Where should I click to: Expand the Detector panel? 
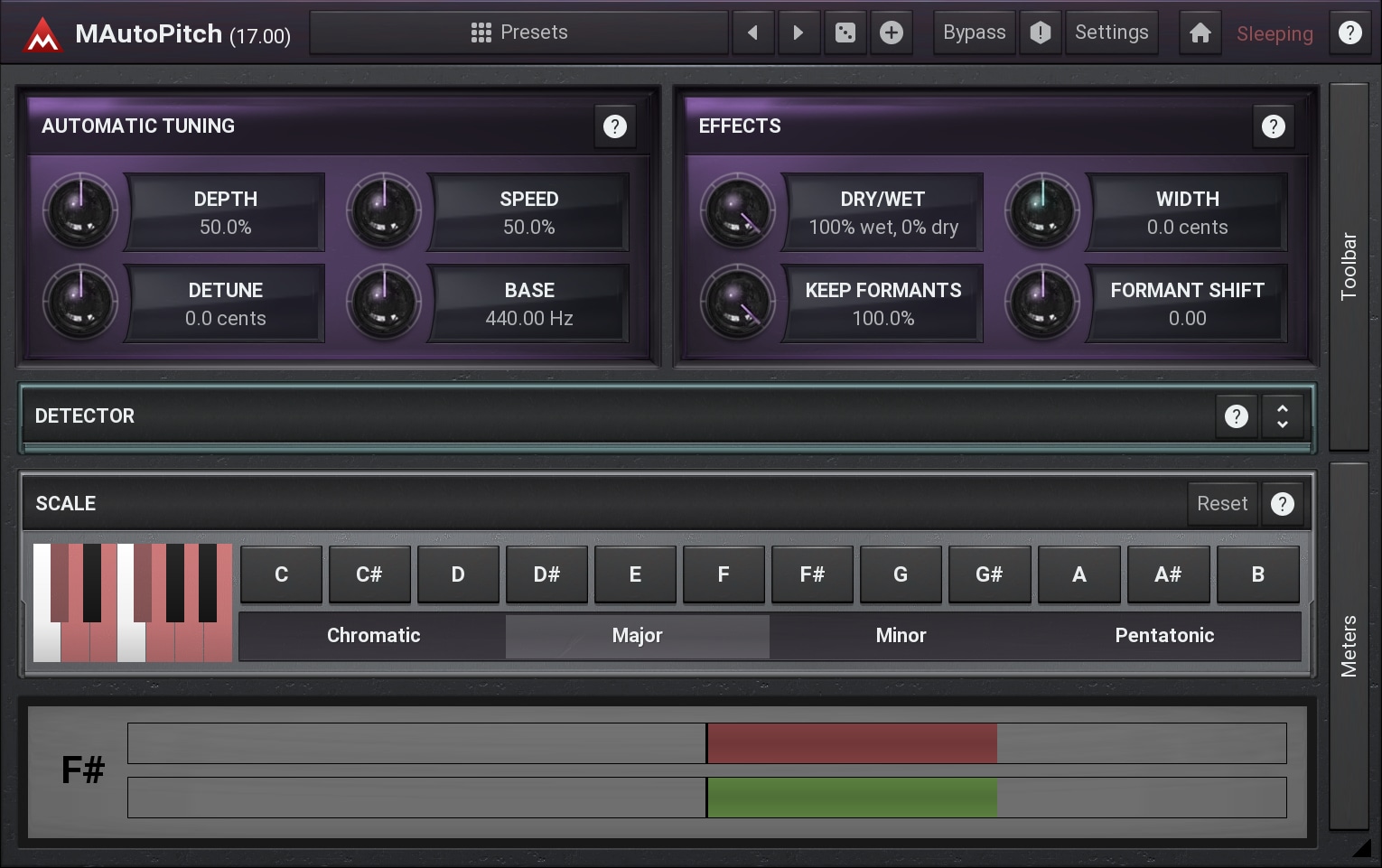(1282, 416)
